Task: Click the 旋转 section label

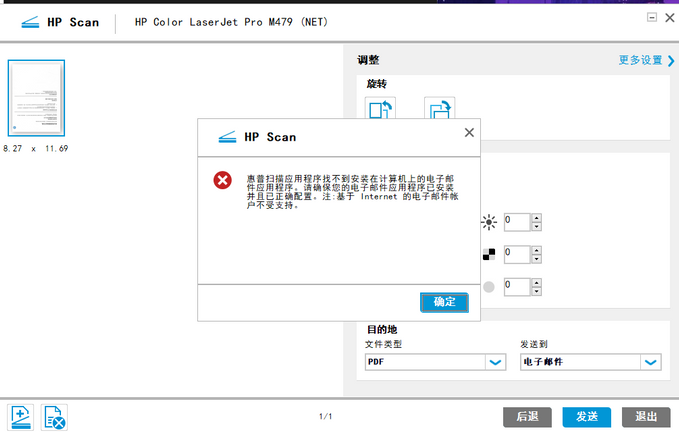Action: pos(376,84)
